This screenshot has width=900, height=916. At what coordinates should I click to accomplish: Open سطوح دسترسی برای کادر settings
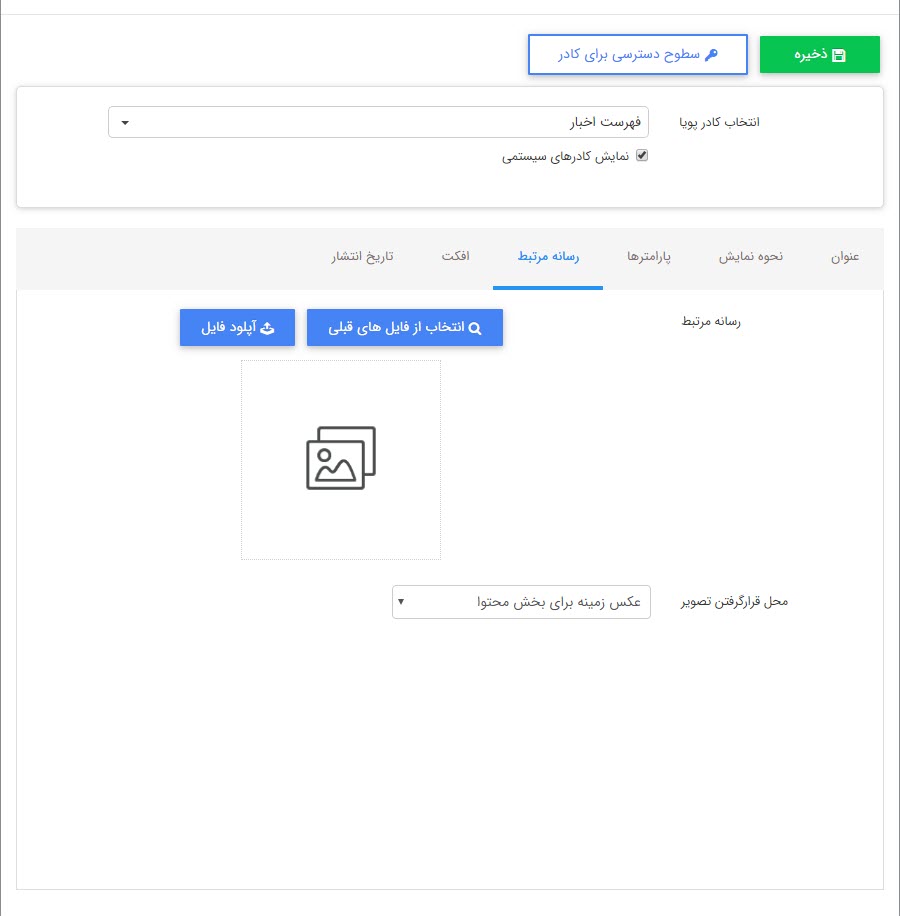click(x=638, y=54)
